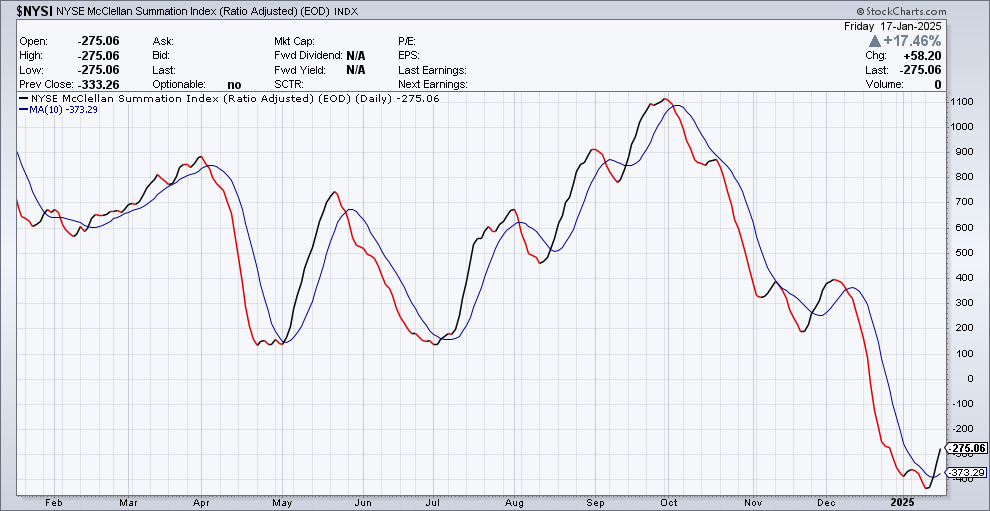Click the date Friday 17-Jan-2025
This screenshot has width=990, height=511.
tap(893, 26)
